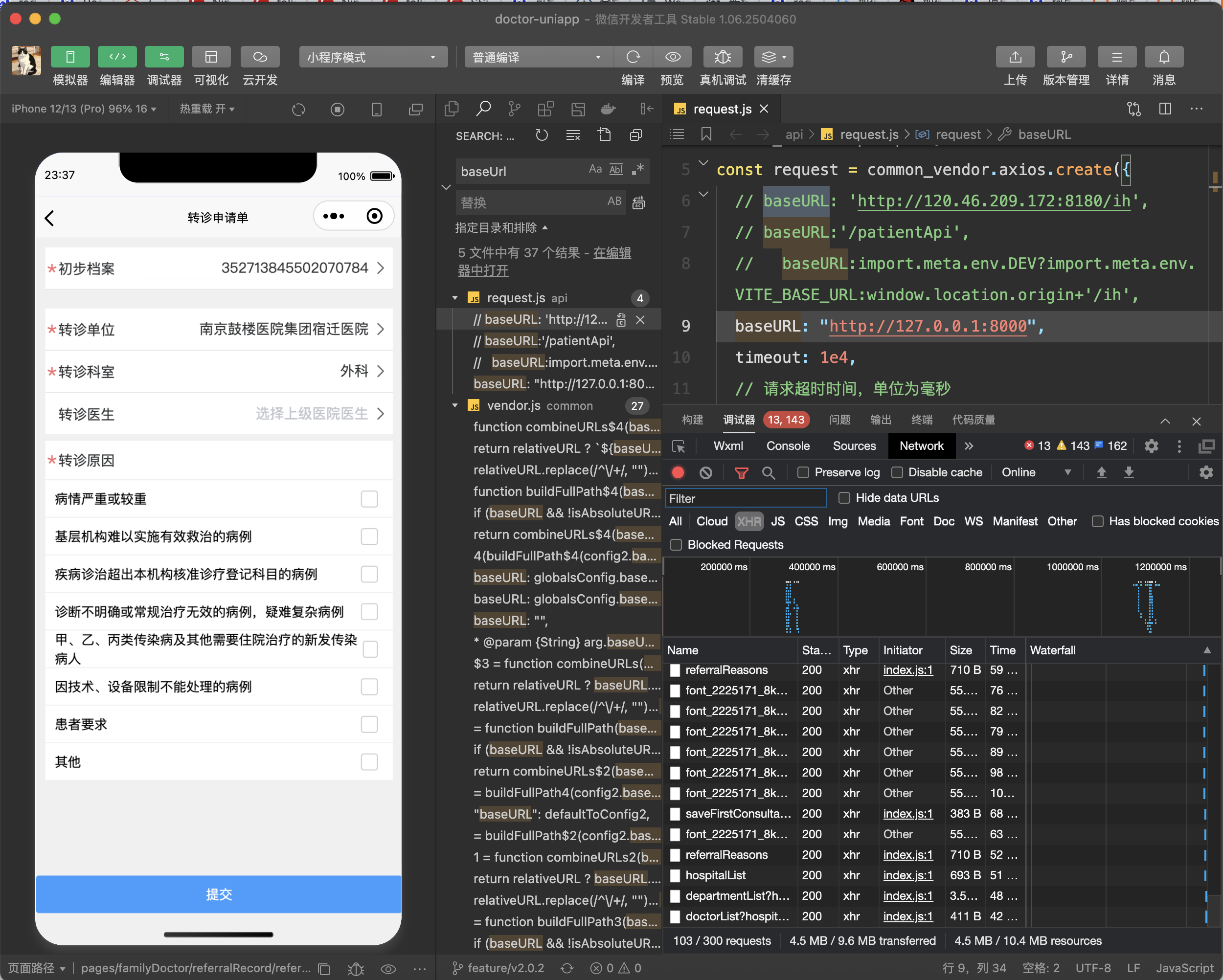Check 病情严重或较重 reason checkbox
The image size is (1223, 980).
tap(369, 499)
